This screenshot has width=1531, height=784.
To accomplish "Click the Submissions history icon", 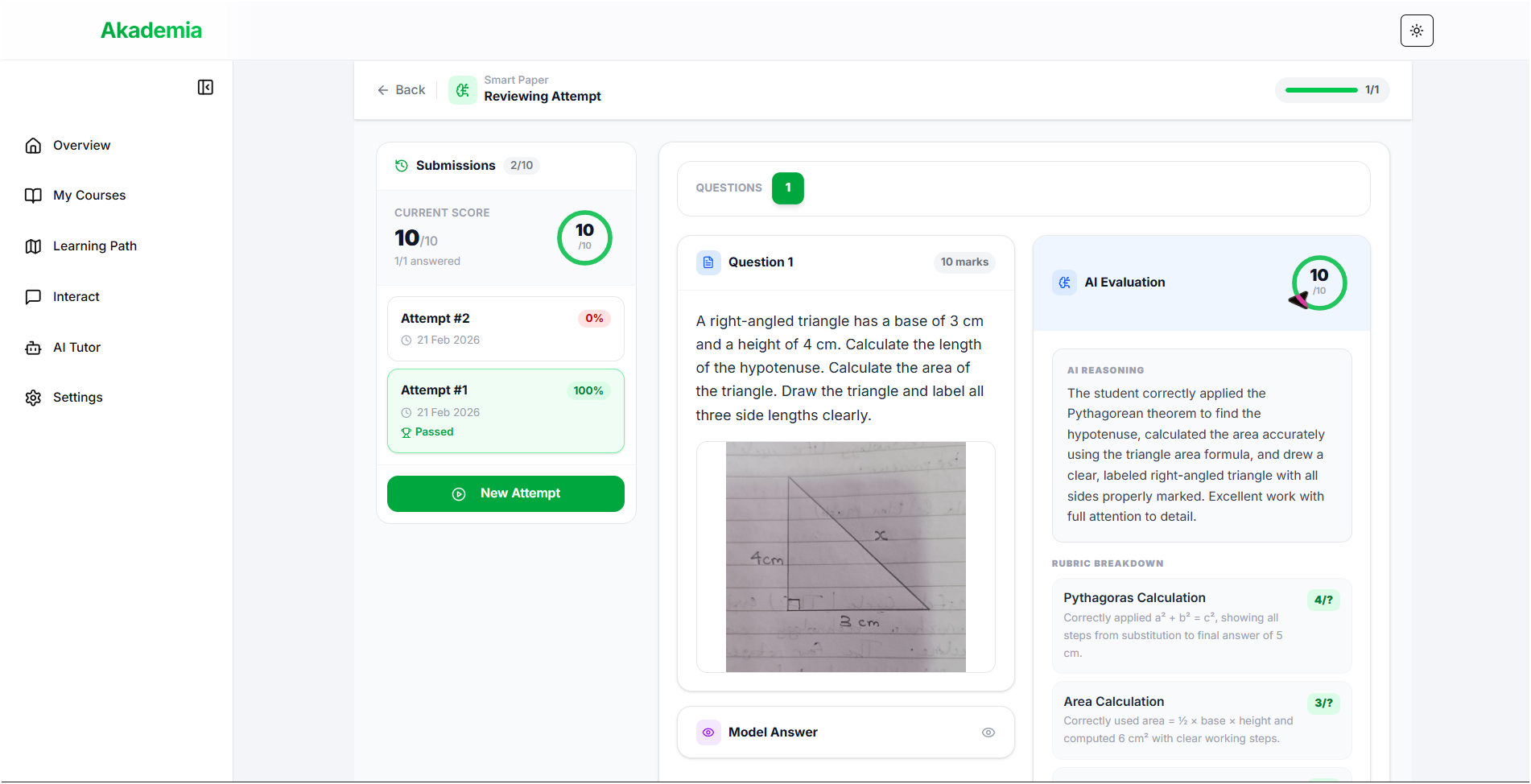I will 401,166.
